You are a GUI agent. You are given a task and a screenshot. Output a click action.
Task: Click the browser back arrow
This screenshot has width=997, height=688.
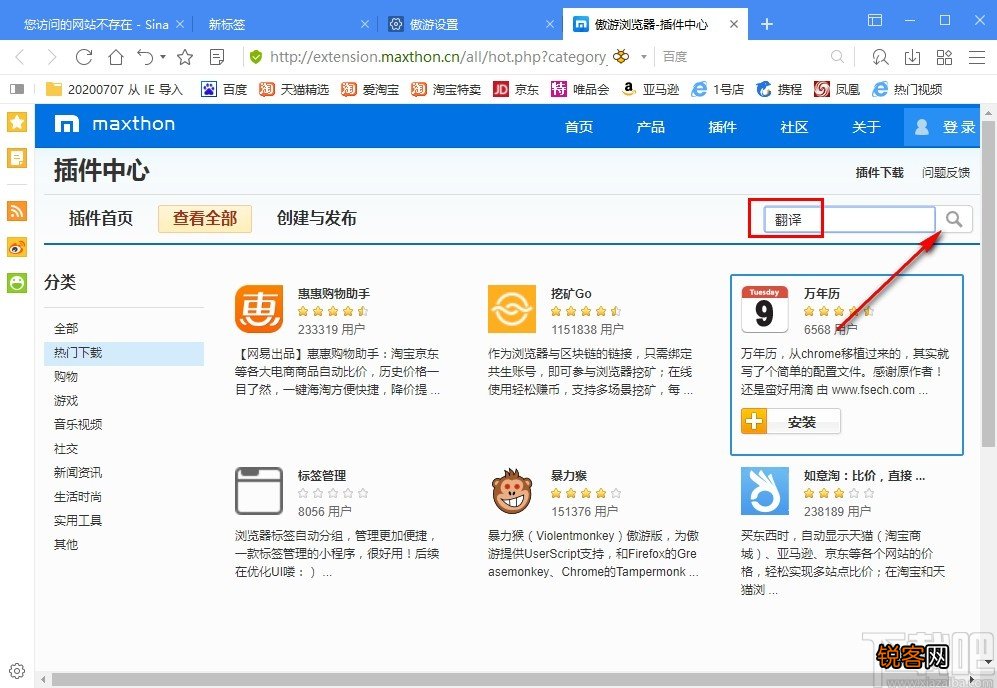(20, 57)
